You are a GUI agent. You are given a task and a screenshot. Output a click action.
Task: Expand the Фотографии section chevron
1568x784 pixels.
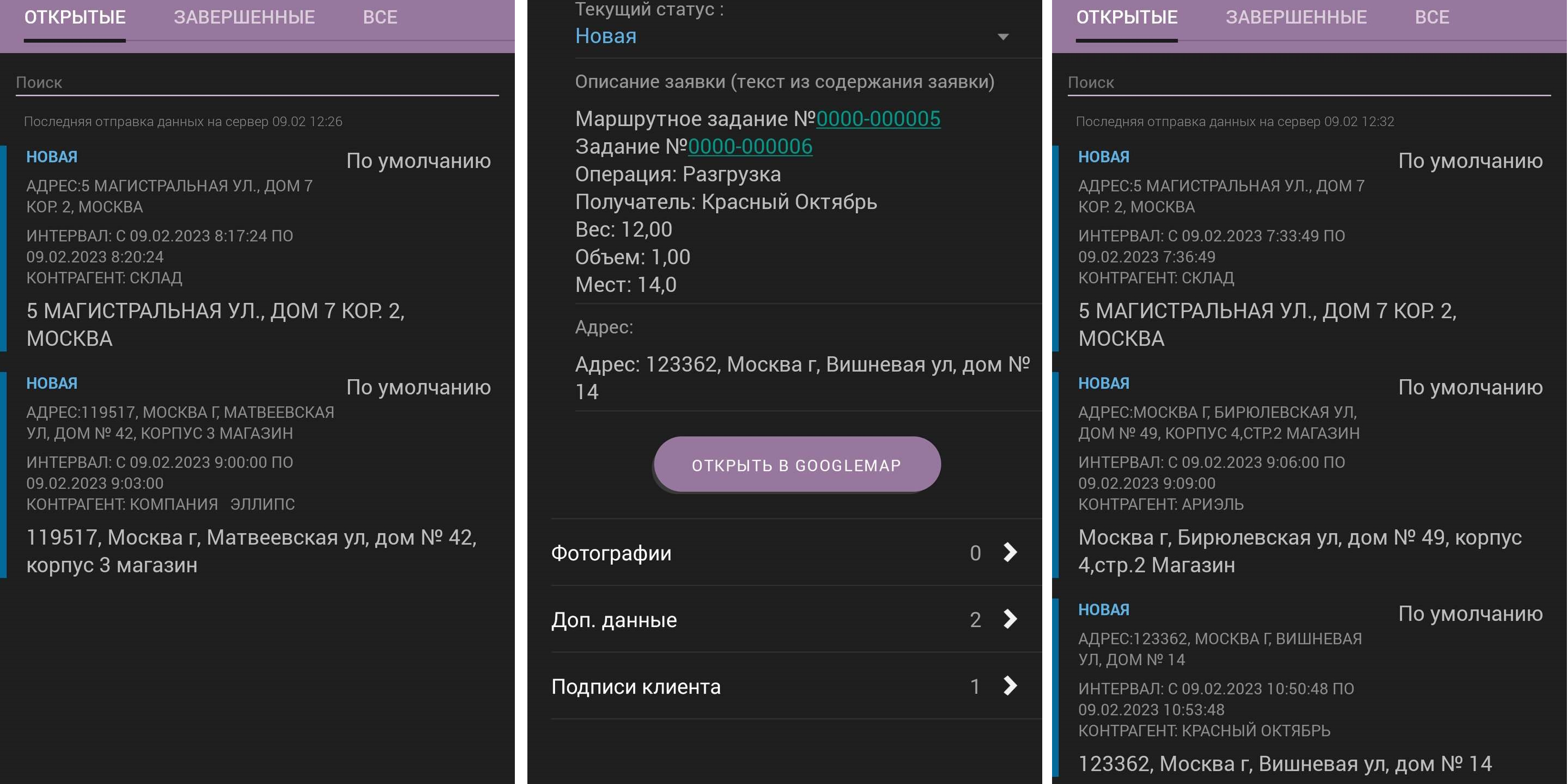click(1009, 552)
